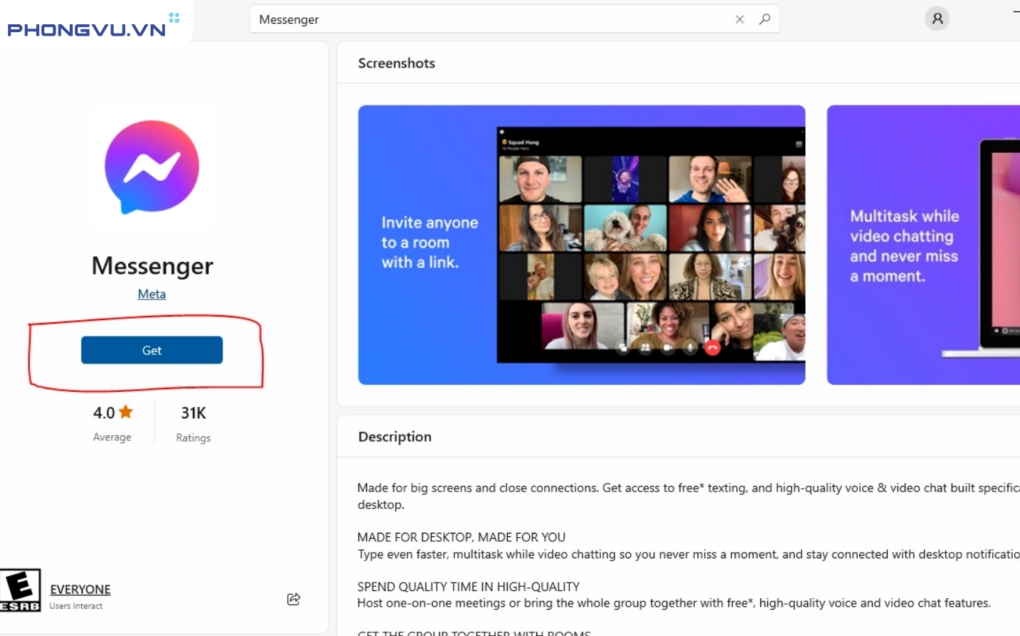Click the magnifier search icon
Viewport: 1020px width, 636px height.
pyautogui.click(x=765, y=19)
